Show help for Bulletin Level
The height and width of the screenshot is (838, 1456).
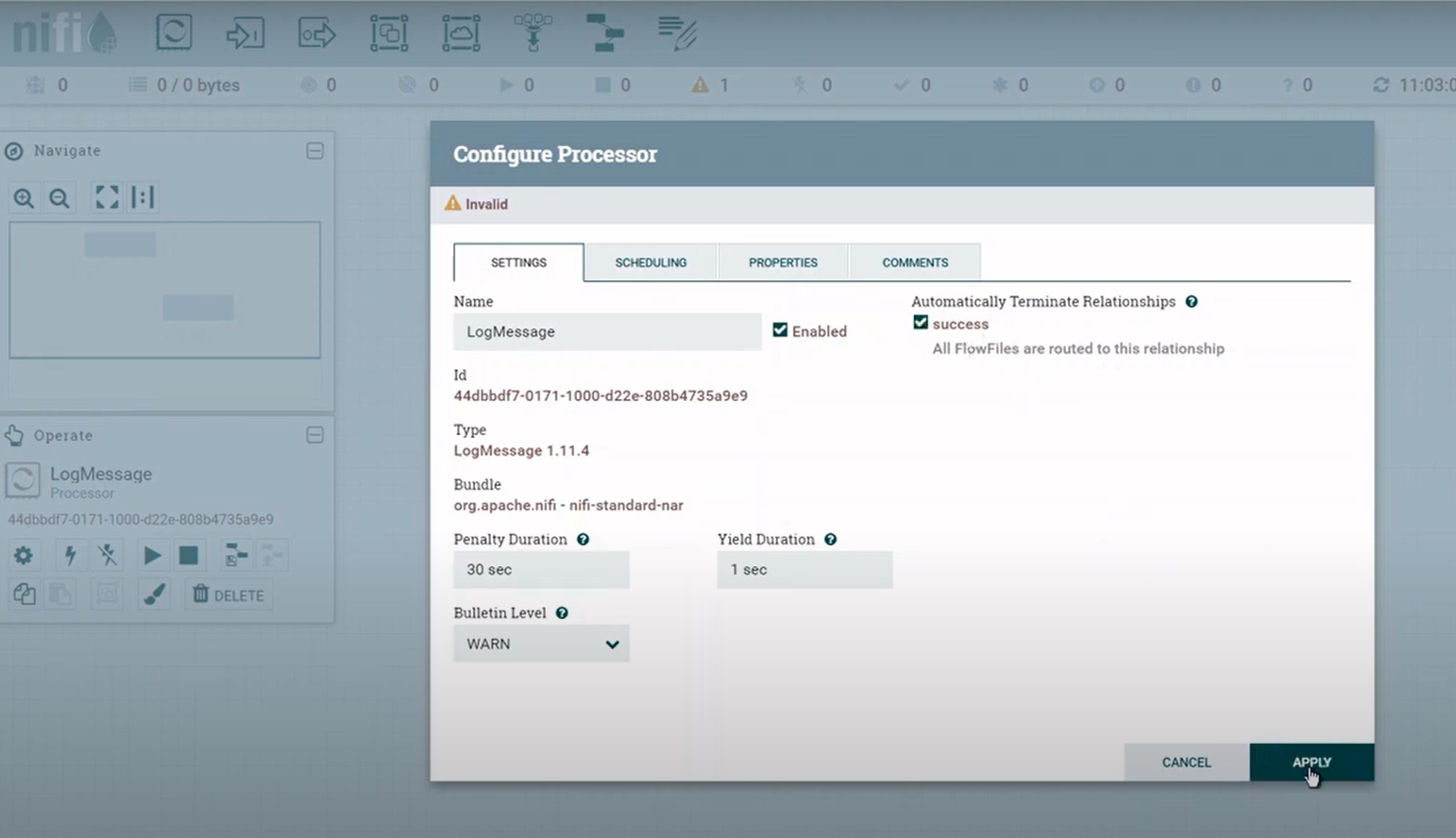(562, 613)
